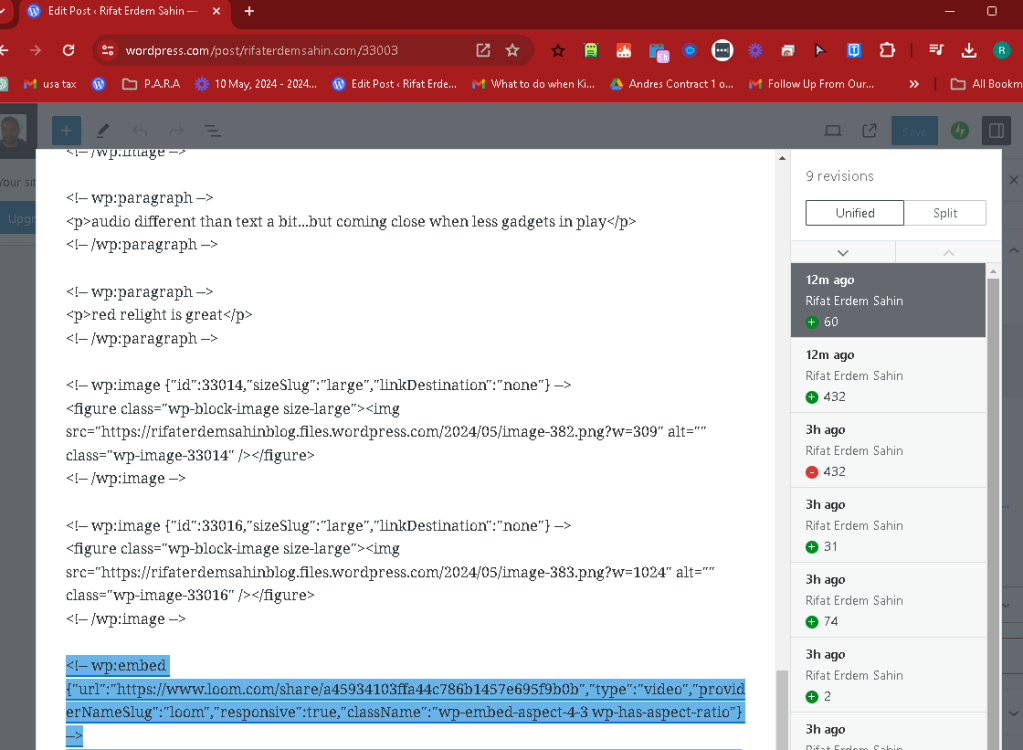Open the Document Overview list icon
The height and width of the screenshot is (750, 1023).
pos(213,131)
